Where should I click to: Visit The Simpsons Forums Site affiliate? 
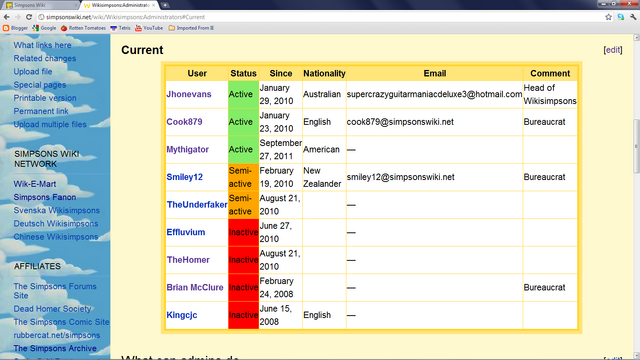click(x=55, y=291)
